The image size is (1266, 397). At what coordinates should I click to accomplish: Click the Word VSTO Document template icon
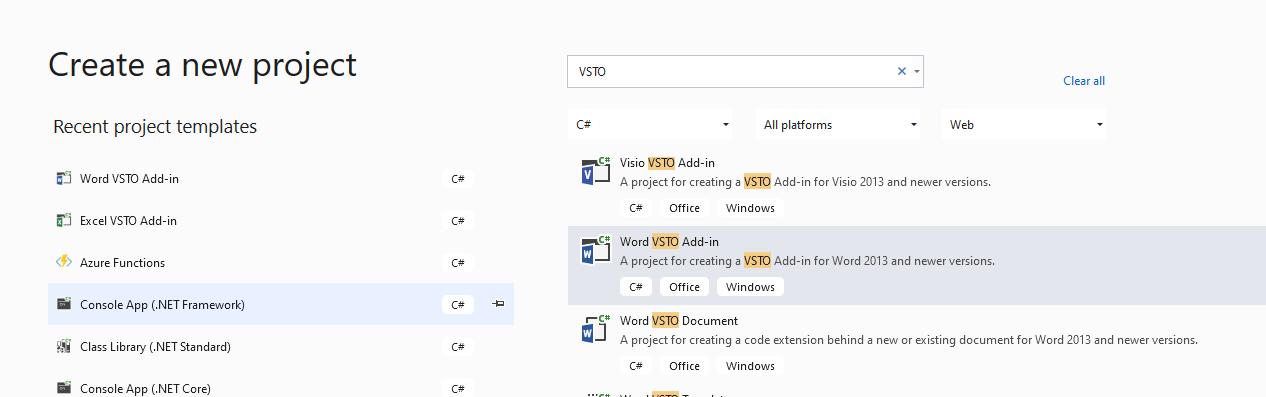[x=595, y=329]
